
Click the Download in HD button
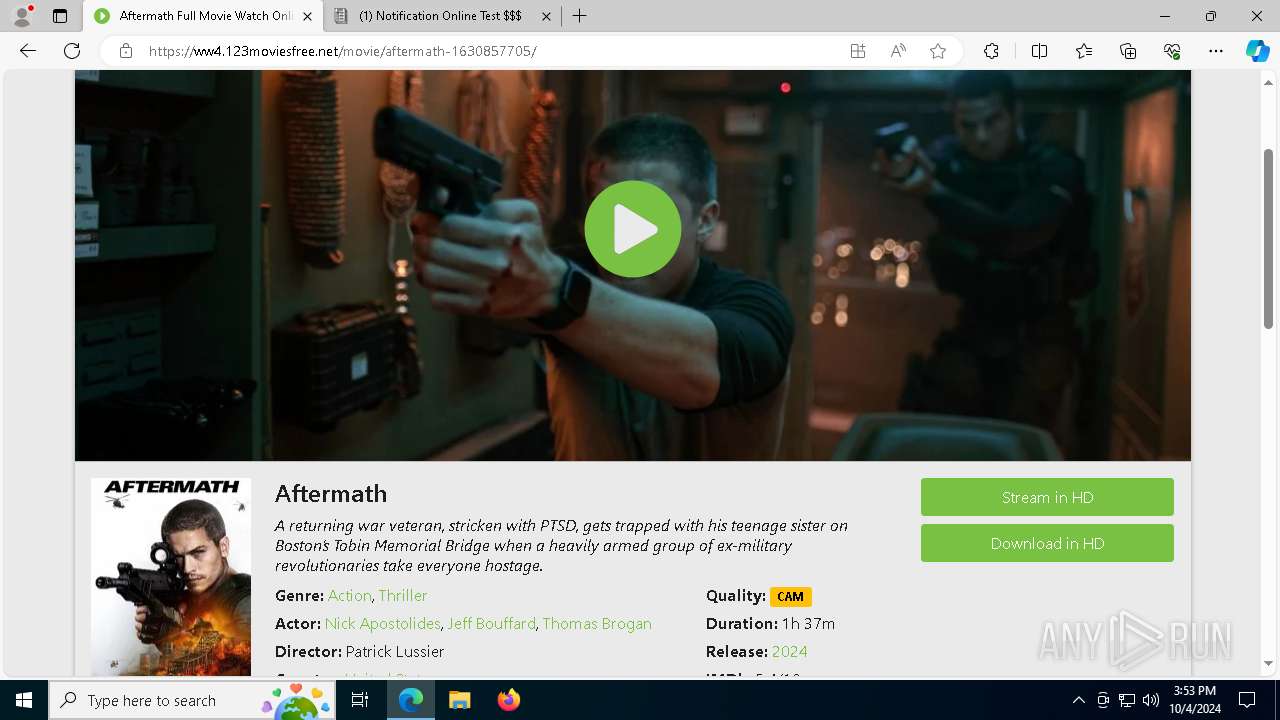pos(1047,543)
